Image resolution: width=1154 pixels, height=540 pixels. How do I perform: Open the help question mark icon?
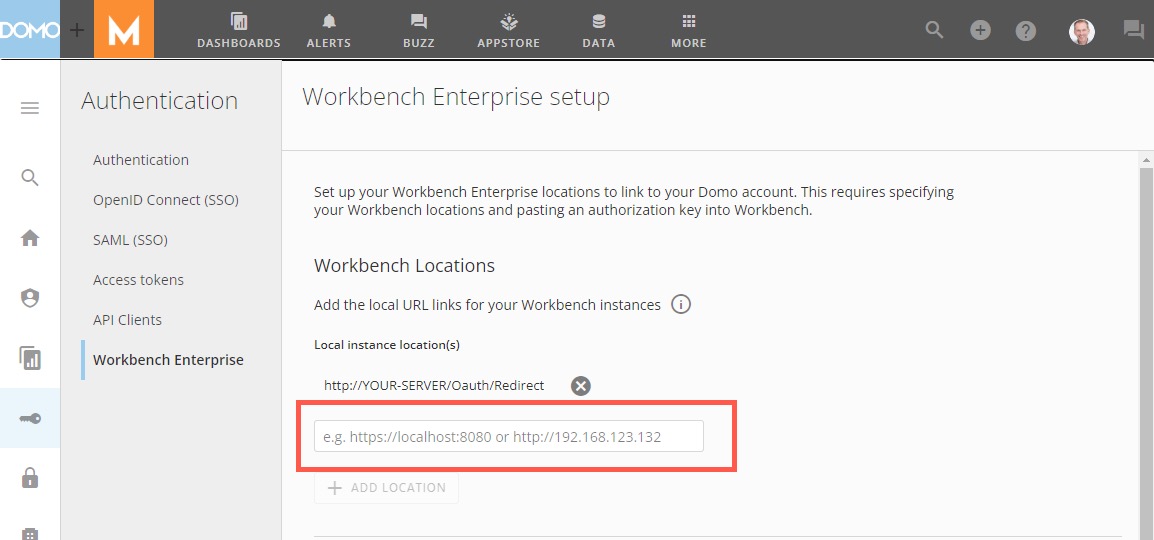(1026, 31)
